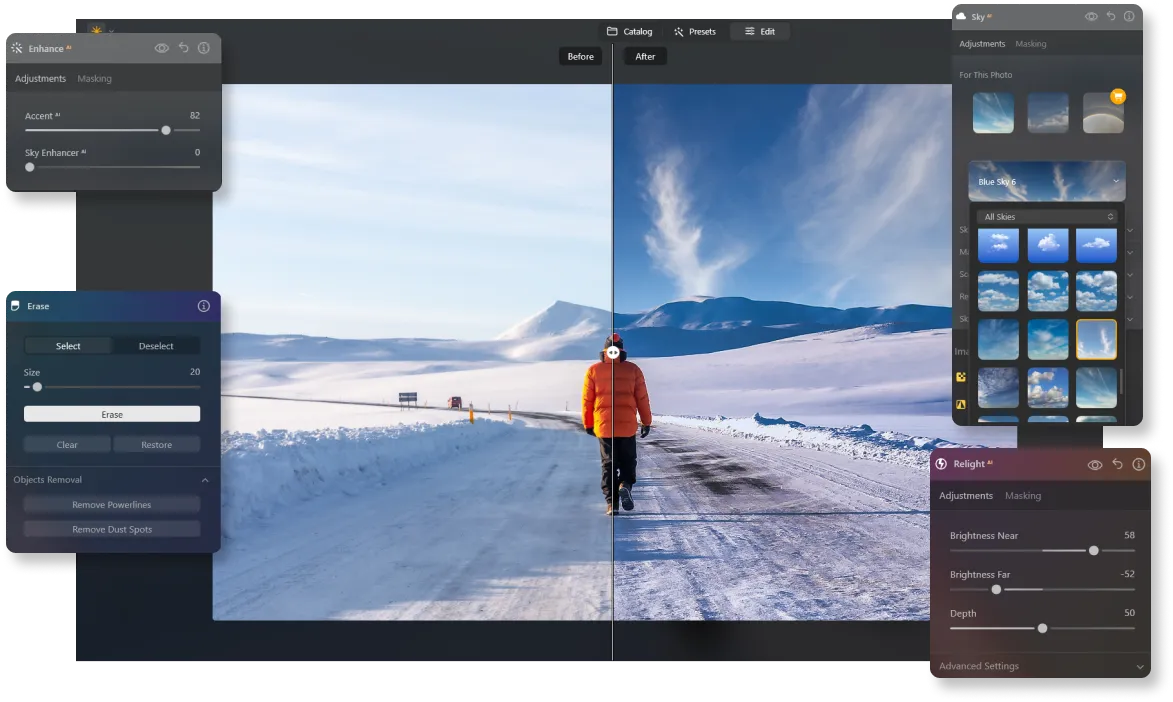Click the Presets sparkle icon

[x=679, y=31]
